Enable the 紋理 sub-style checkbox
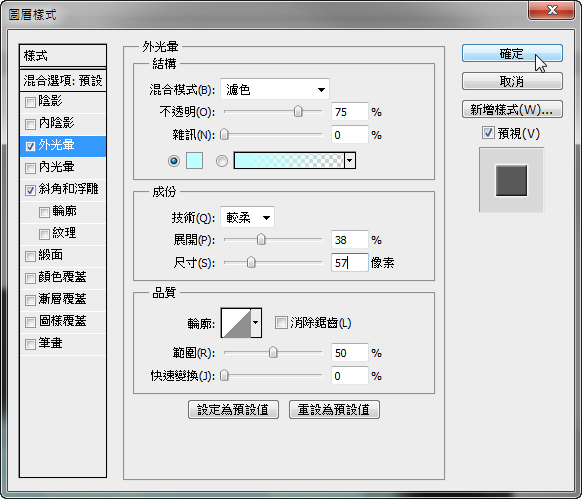Image resolution: width=582 pixels, height=499 pixels. [44, 234]
